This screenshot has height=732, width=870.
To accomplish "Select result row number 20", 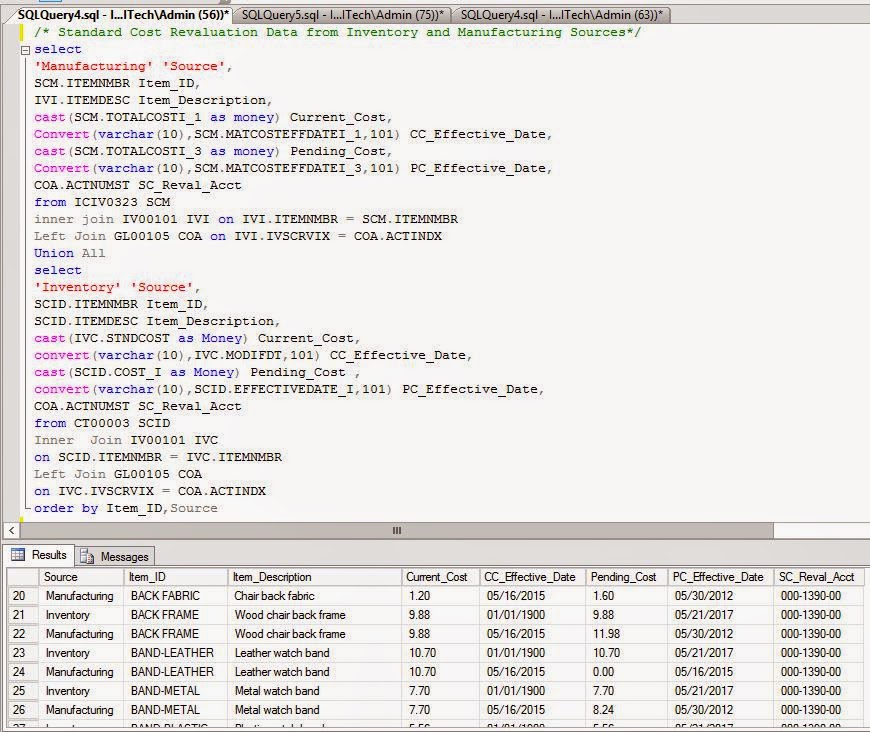I will (x=22, y=596).
